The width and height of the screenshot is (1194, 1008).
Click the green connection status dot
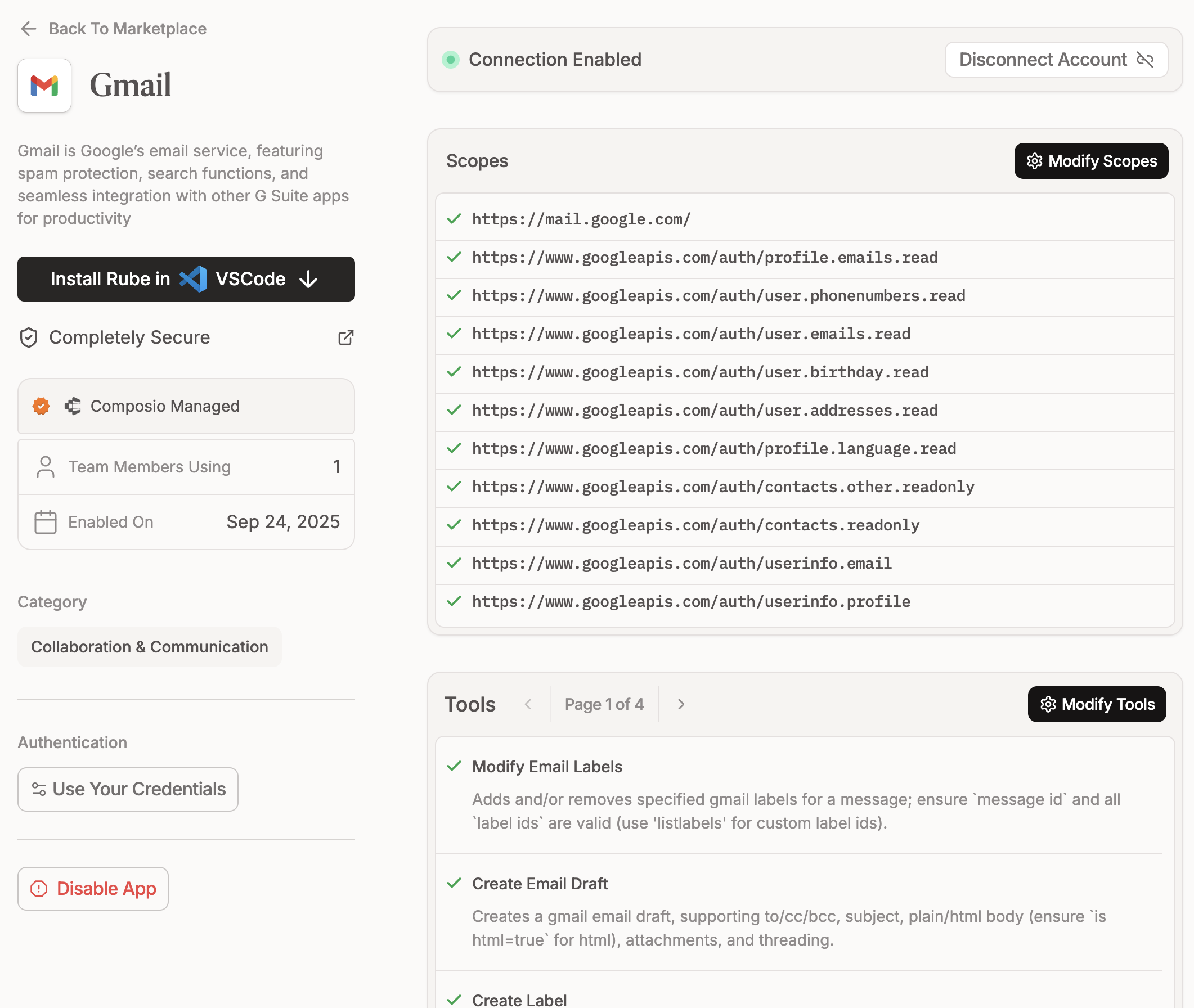click(x=450, y=60)
